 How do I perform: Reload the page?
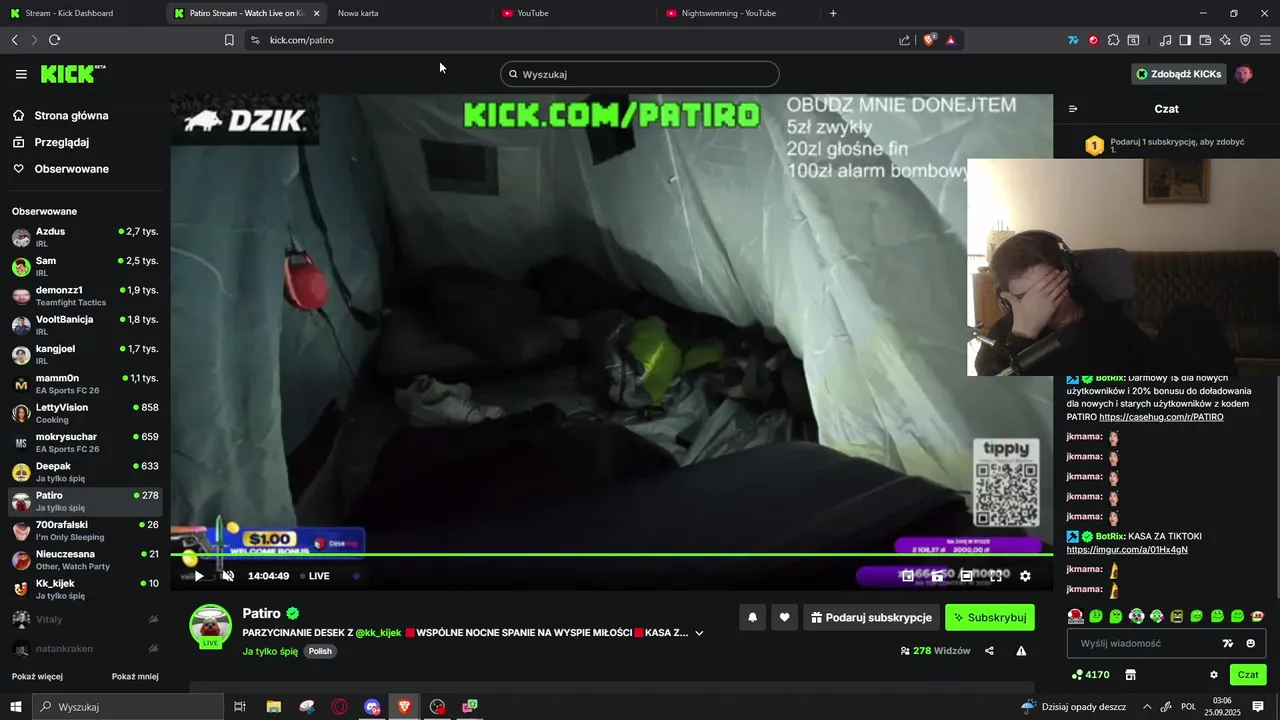point(55,40)
